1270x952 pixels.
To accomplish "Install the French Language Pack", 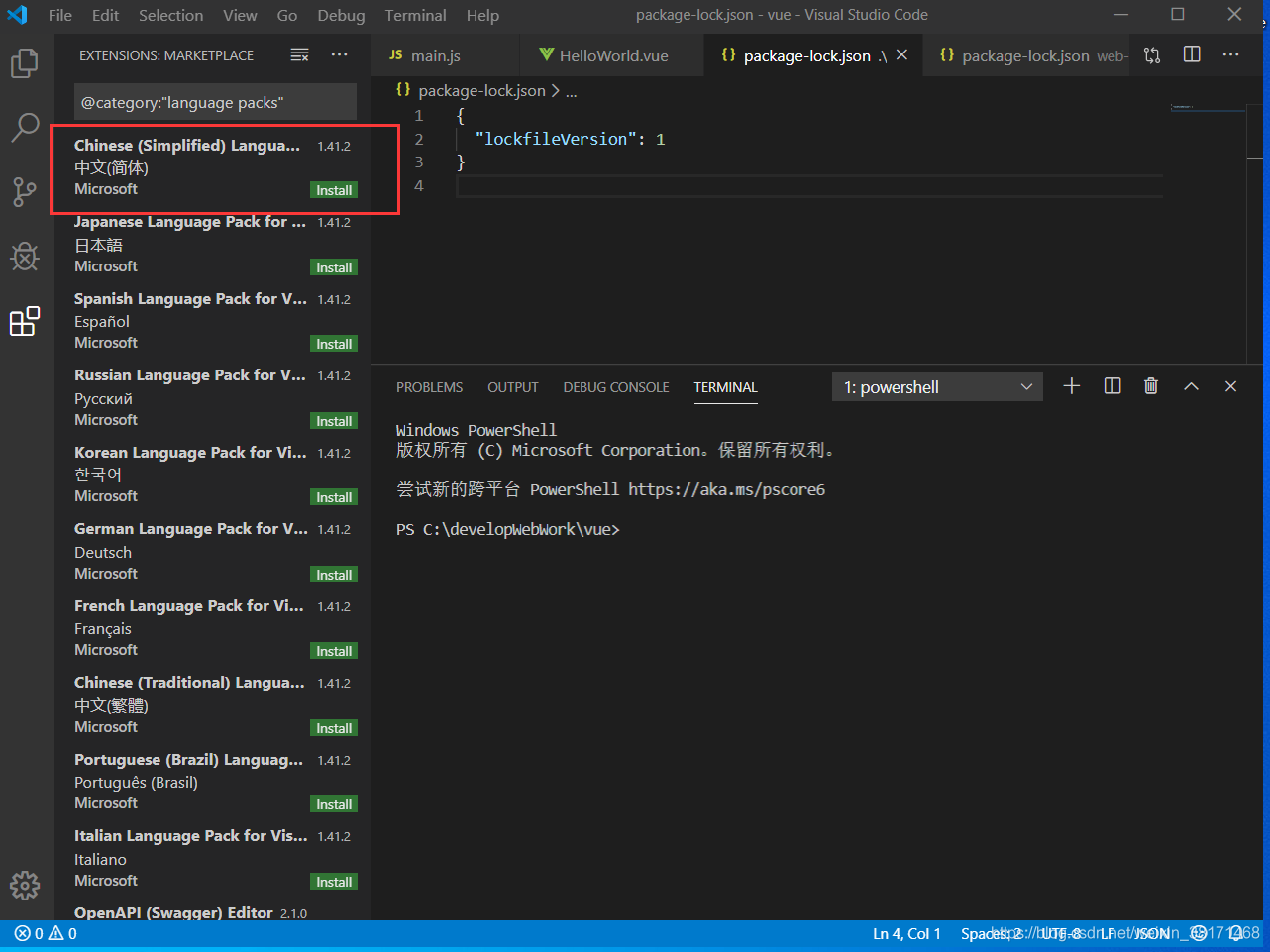I will click(334, 651).
